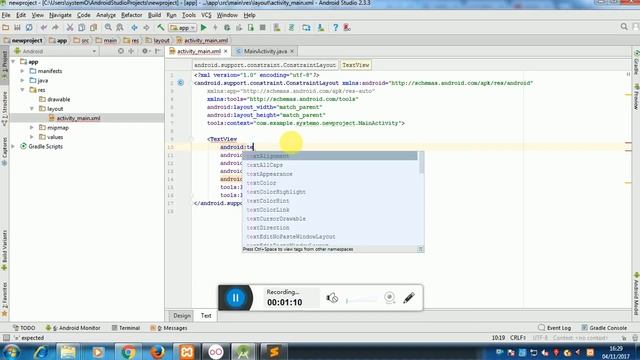Select the activity_main.xml file in tree

point(78,118)
